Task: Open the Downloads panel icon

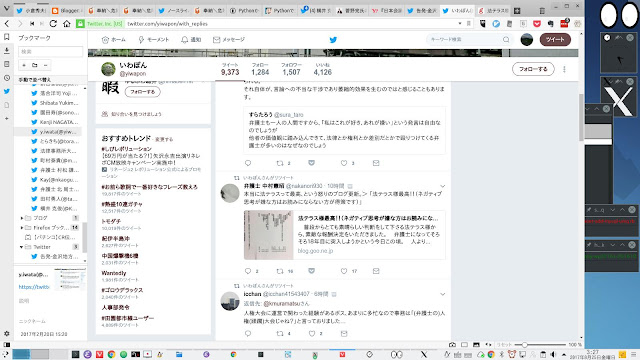Action: click(x=7, y=51)
